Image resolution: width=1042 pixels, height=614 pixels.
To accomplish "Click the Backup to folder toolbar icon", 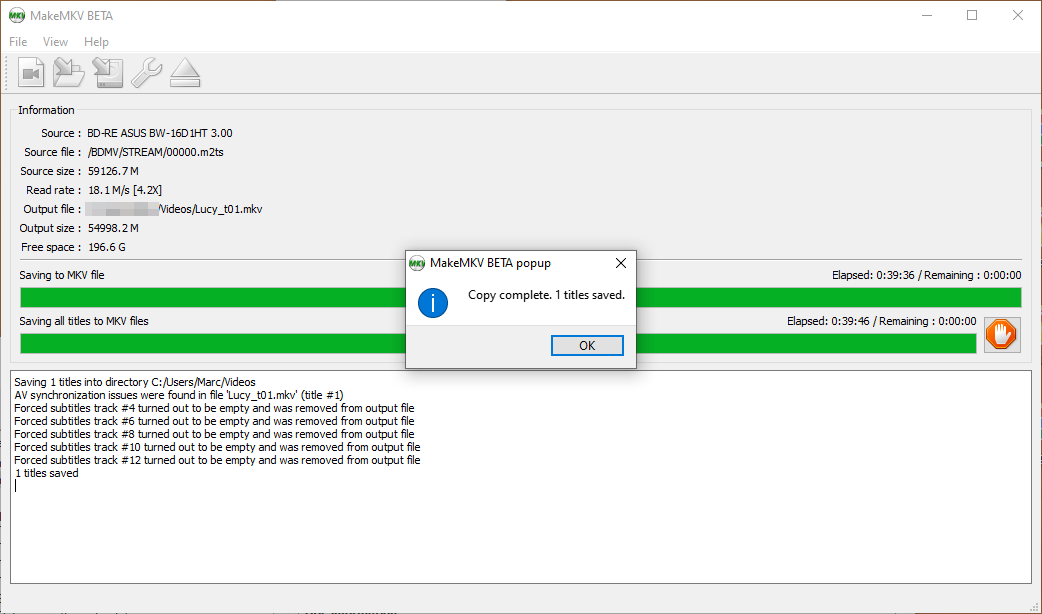I will click(x=69, y=73).
